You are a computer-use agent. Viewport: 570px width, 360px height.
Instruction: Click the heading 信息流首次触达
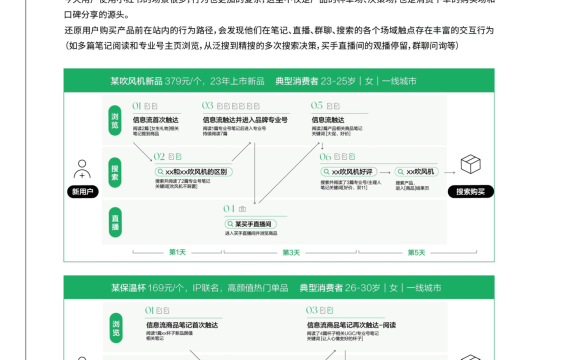pyautogui.click(x=156, y=120)
